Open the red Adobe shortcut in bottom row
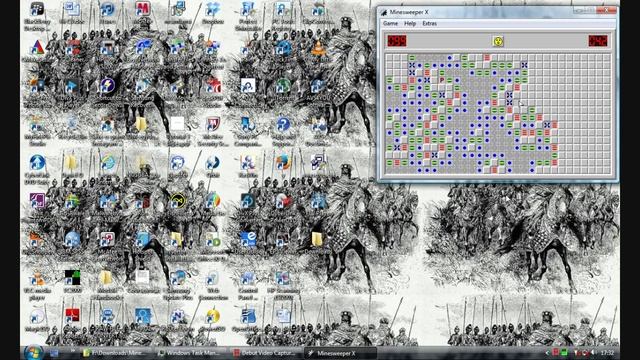640x360 pixels. [72, 316]
